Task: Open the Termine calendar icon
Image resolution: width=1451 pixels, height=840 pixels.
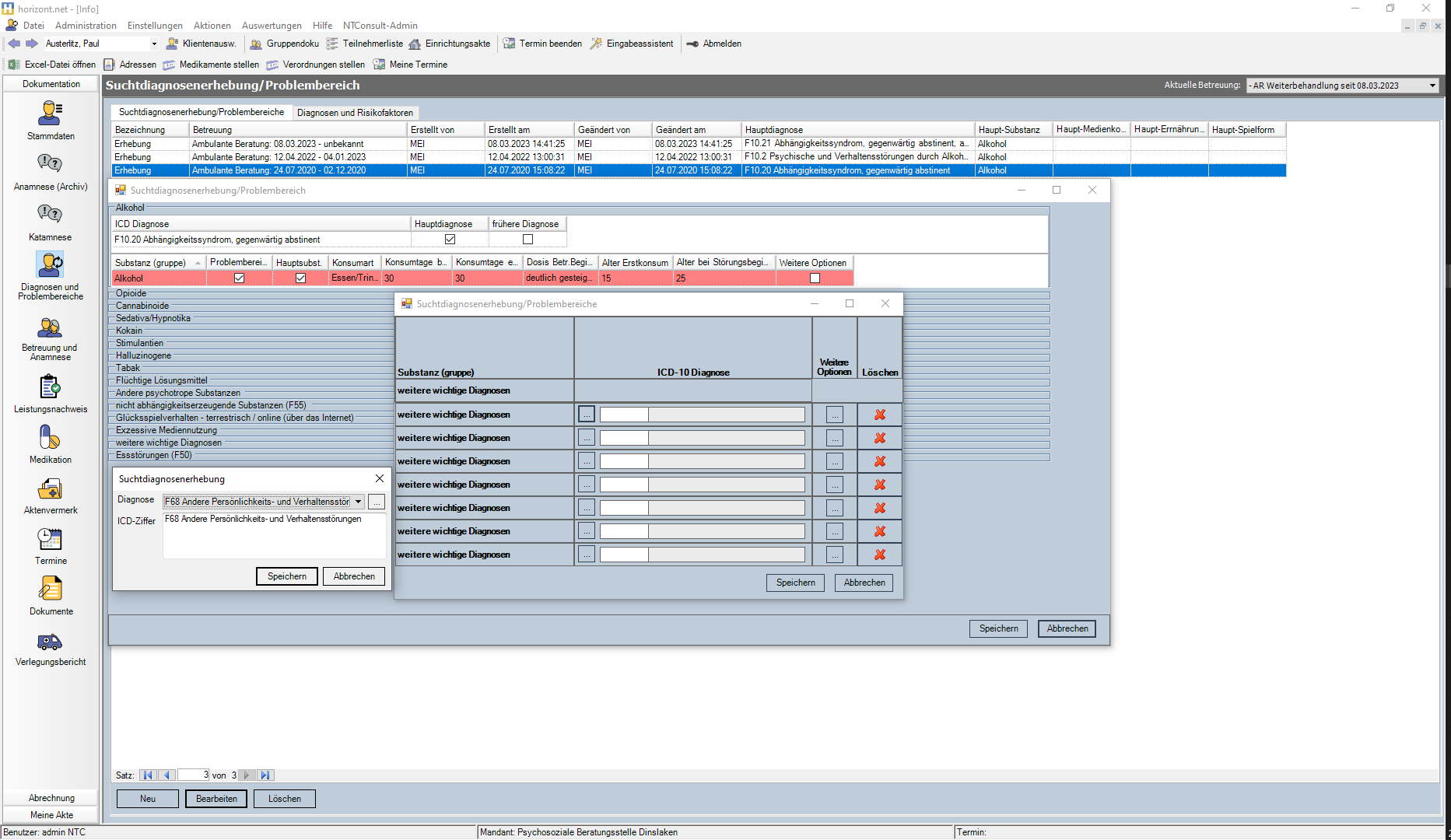Action: [x=50, y=539]
